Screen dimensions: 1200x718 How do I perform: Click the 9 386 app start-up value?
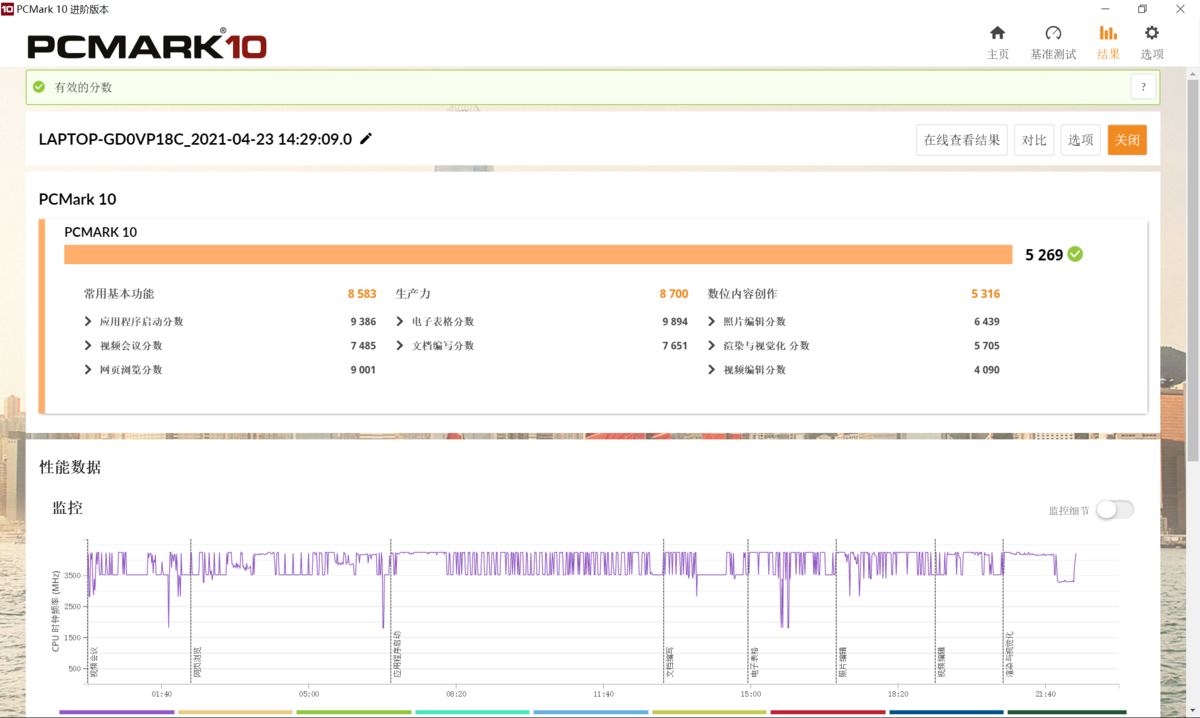click(x=363, y=322)
